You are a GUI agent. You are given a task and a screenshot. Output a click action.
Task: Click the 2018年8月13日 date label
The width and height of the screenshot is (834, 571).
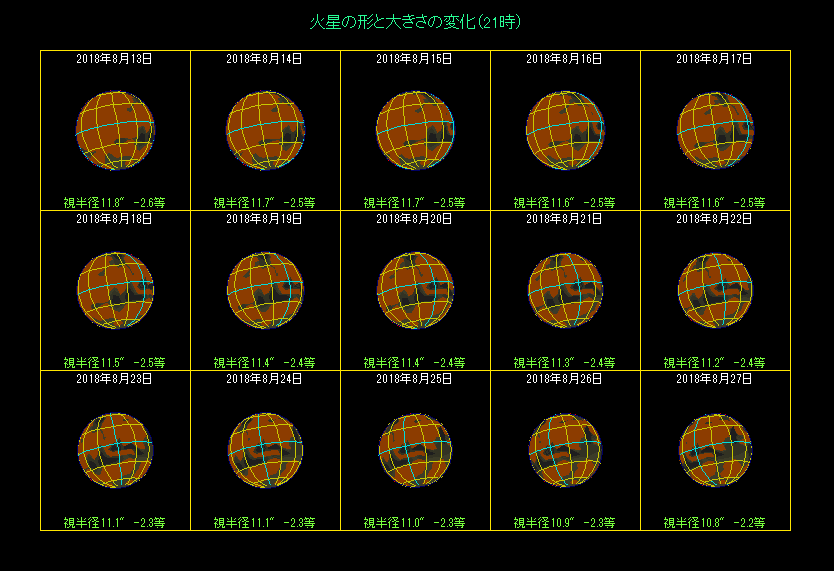[115, 59]
